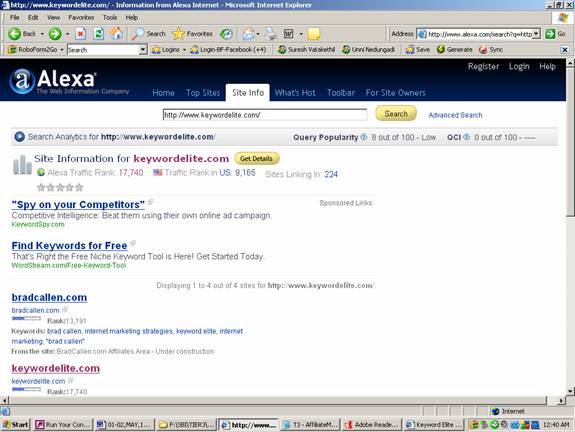Image resolution: width=575 pixels, height=432 pixels.
Task: Click the site statistics bar-chart icon
Action: pyautogui.click(x=22, y=165)
